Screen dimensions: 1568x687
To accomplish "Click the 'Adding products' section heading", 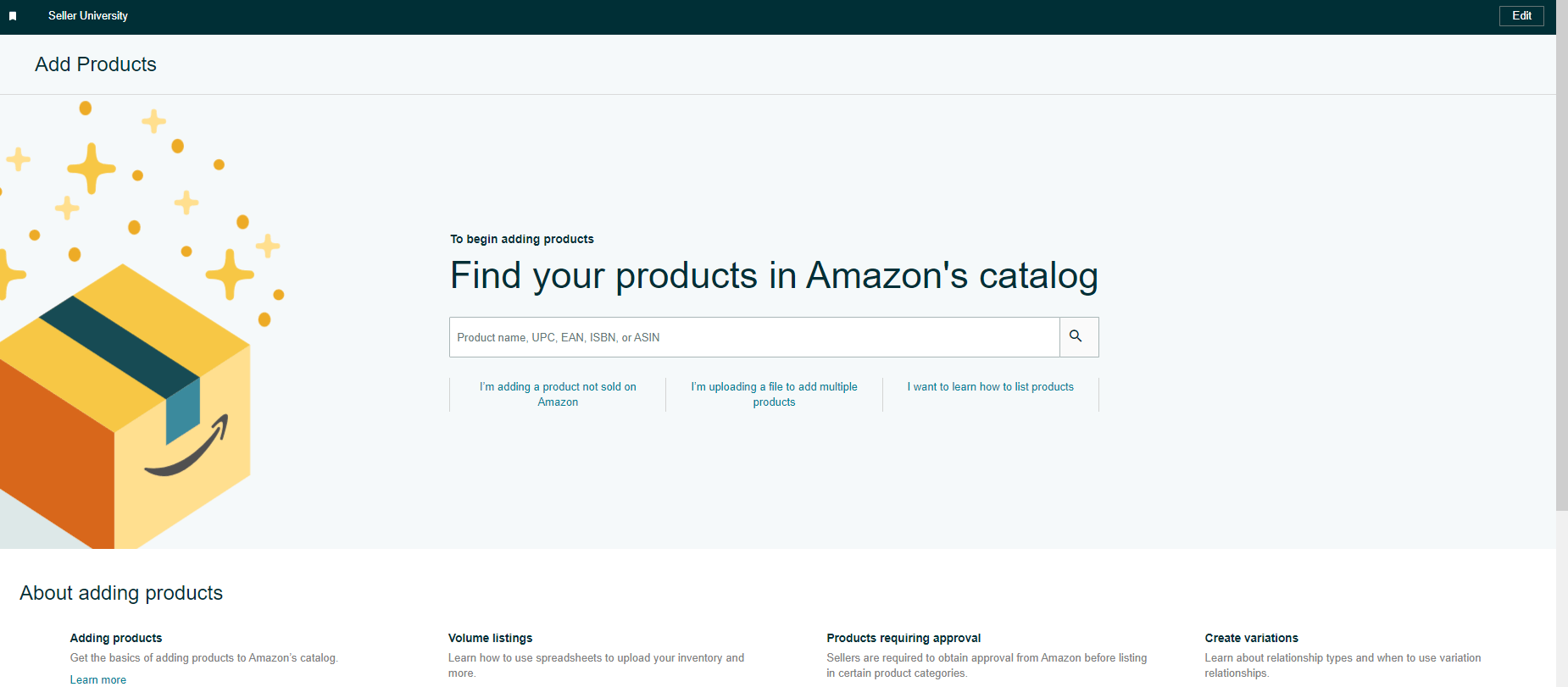I will 116,638.
